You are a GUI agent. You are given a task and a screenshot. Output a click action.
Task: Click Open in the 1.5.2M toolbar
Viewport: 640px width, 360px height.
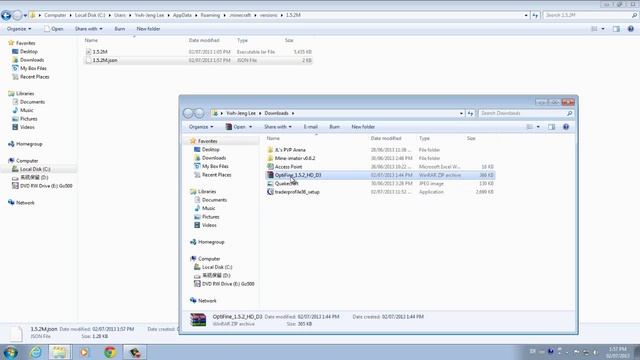(x=53, y=29)
